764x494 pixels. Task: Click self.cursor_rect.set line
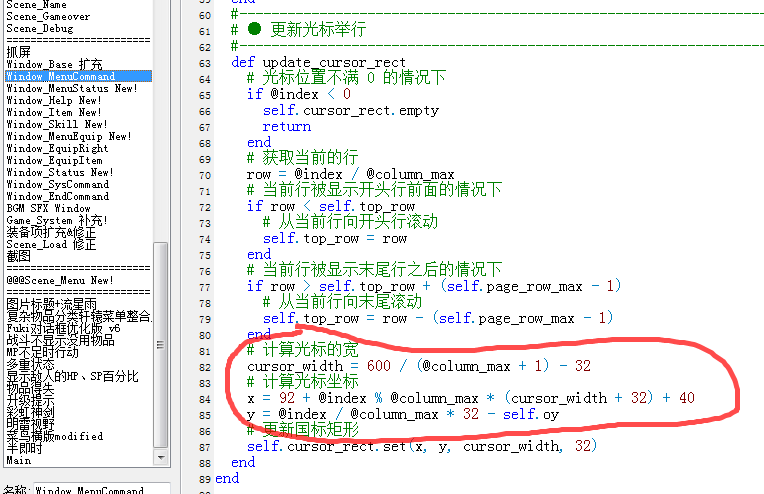point(421,446)
